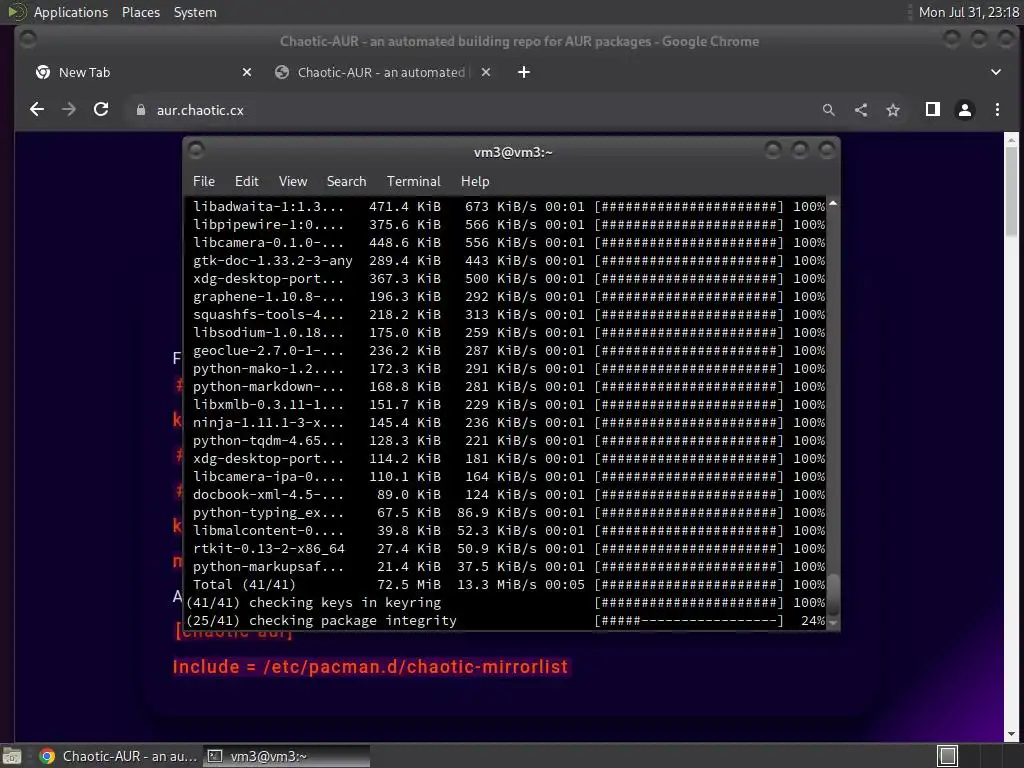The width and height of the screenshot is (1024, 768).
Task: Click the libadwaita-1:1.3... download line
Action: click(x=509, y=206)
